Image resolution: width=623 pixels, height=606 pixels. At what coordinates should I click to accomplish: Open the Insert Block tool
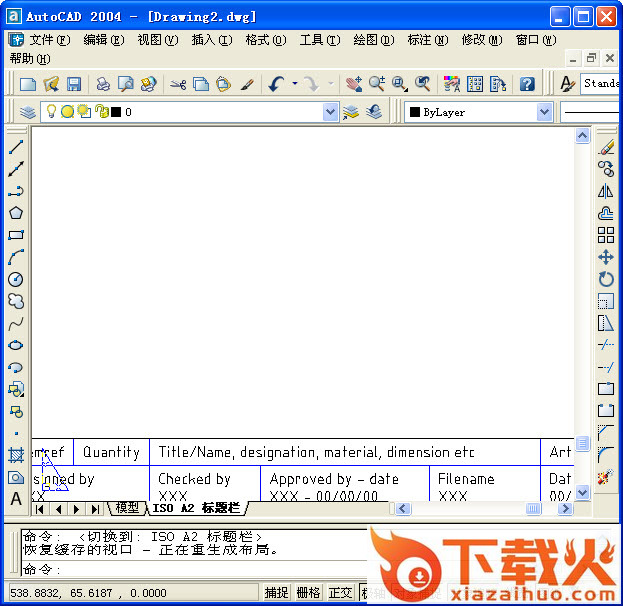point(16,389)
